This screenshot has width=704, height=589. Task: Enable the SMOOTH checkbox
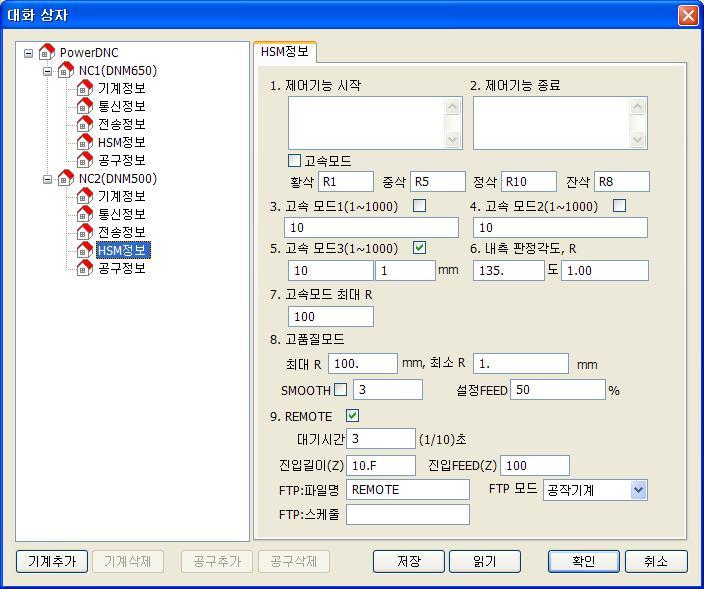(341, 389)
